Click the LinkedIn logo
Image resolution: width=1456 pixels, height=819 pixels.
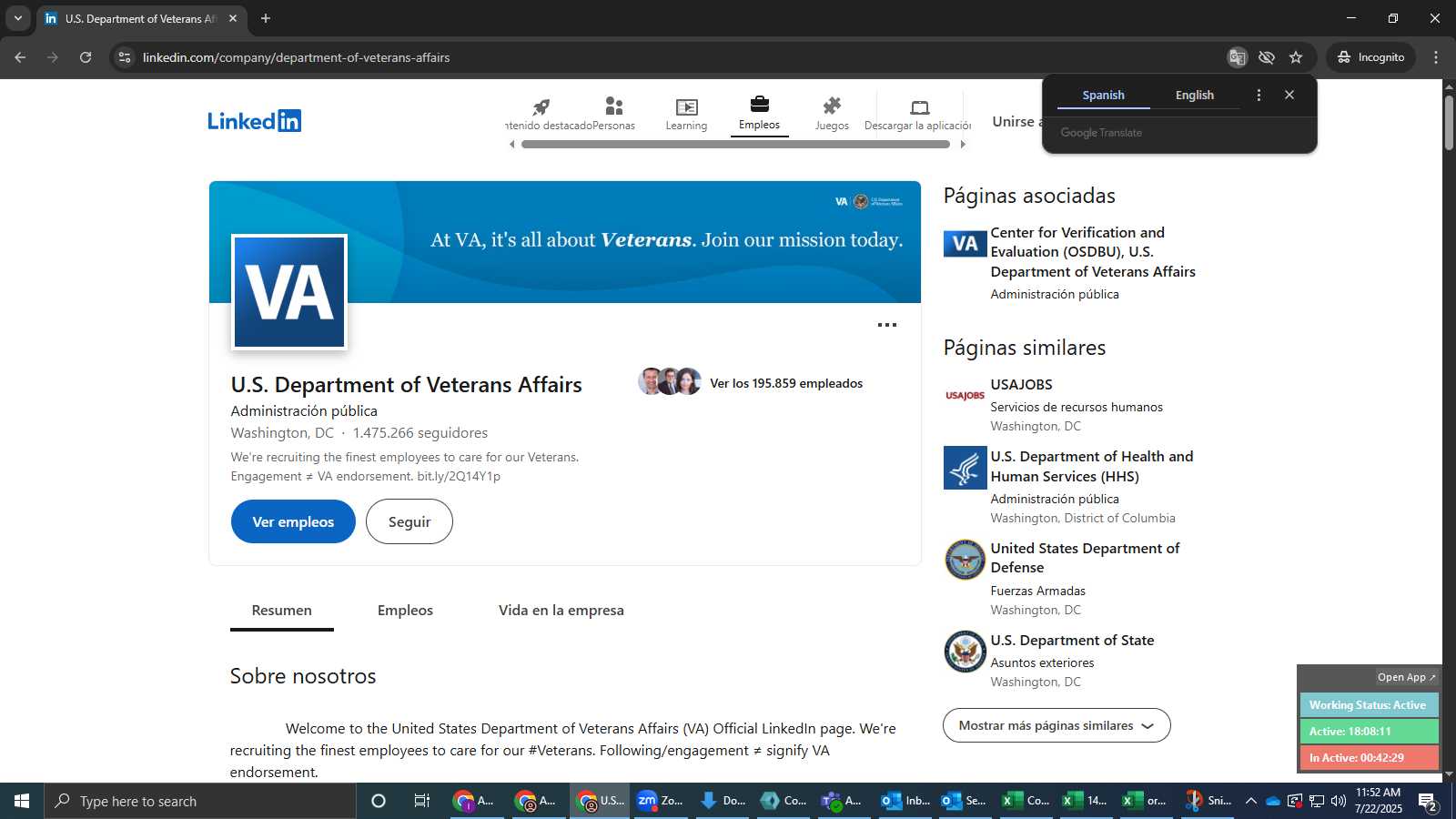click(254, 121)
